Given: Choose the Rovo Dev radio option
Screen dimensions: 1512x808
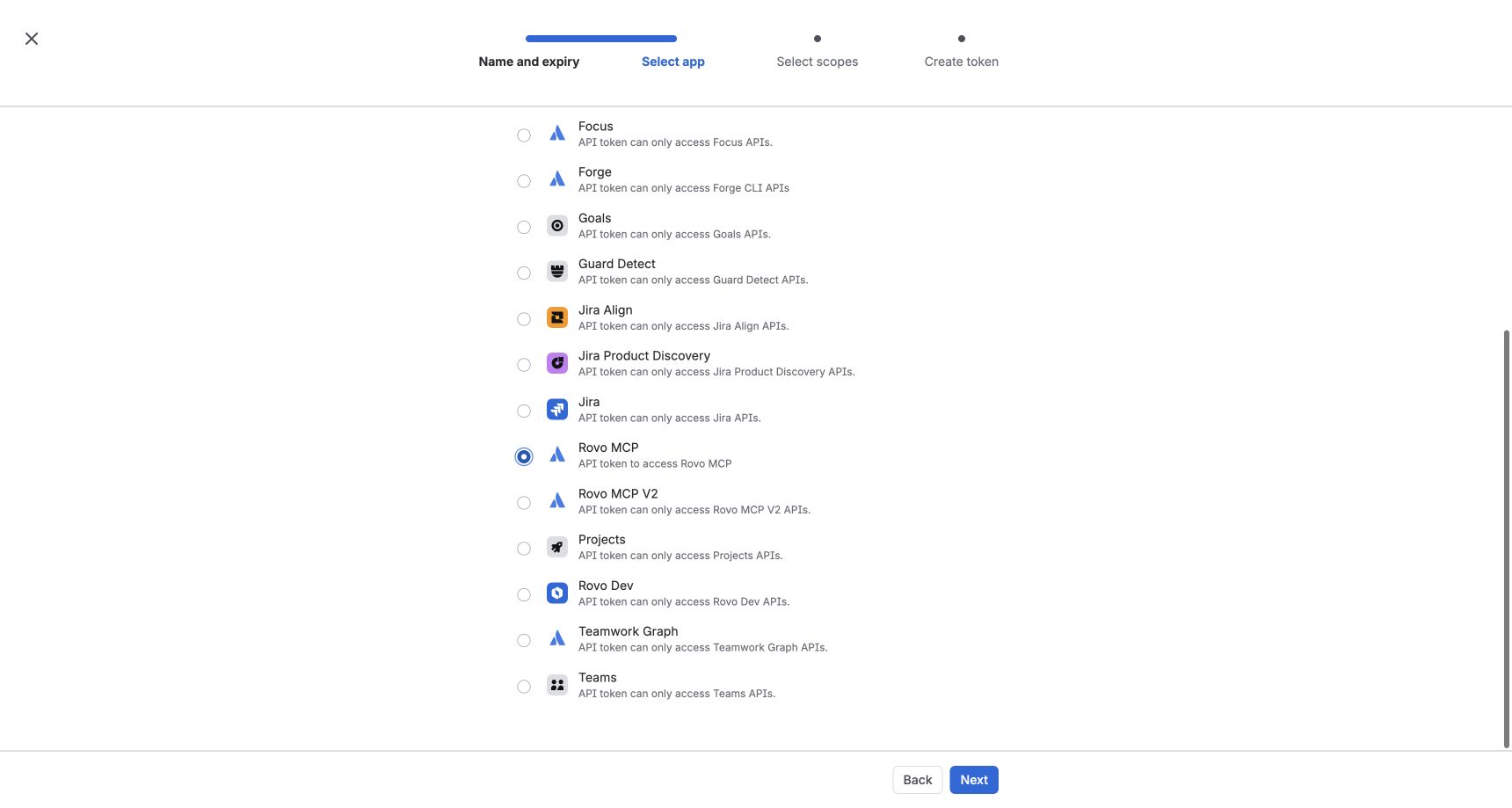Looking at the screenshot, I should click(524, 594).
